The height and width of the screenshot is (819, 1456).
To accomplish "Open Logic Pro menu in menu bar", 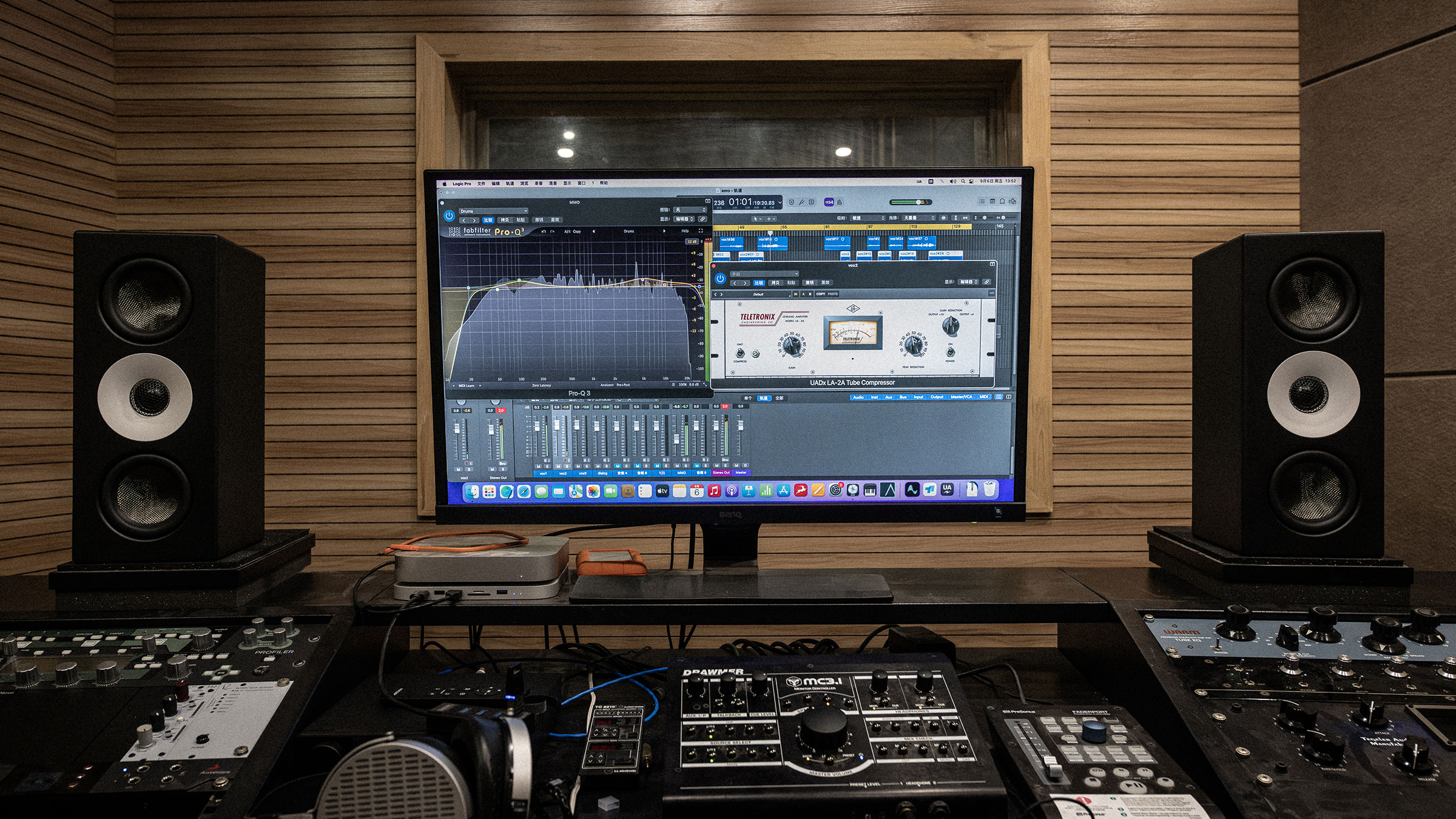I will point(462,183).
